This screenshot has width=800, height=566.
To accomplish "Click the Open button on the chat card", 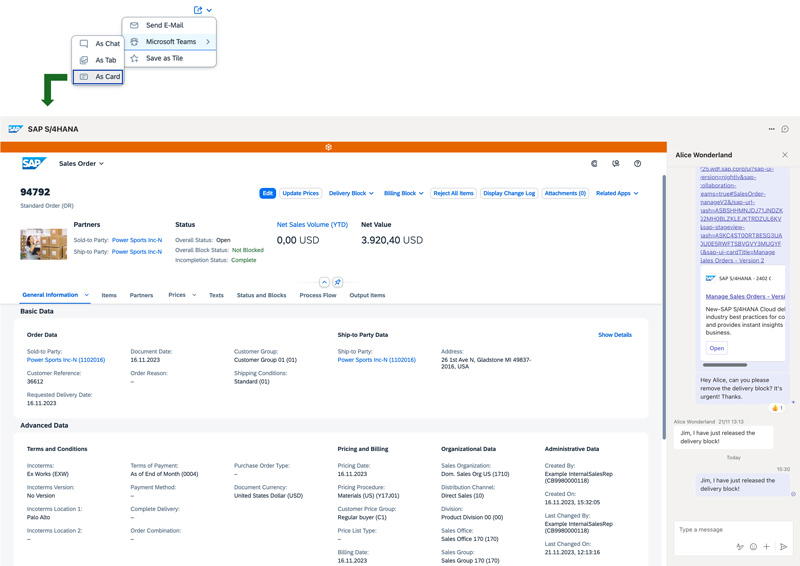I will [716, 348].
